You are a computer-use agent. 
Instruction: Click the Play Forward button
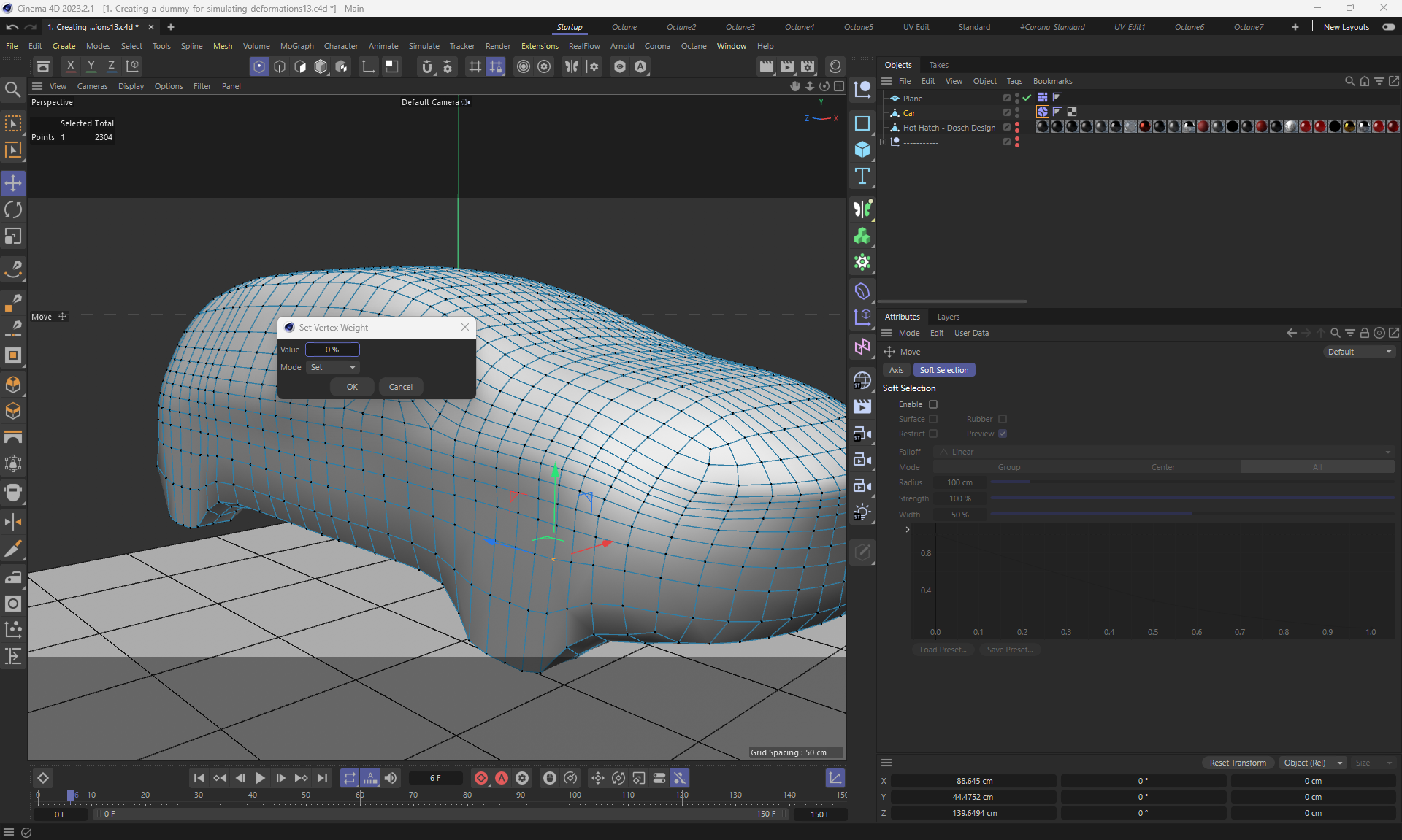[261, 778]
